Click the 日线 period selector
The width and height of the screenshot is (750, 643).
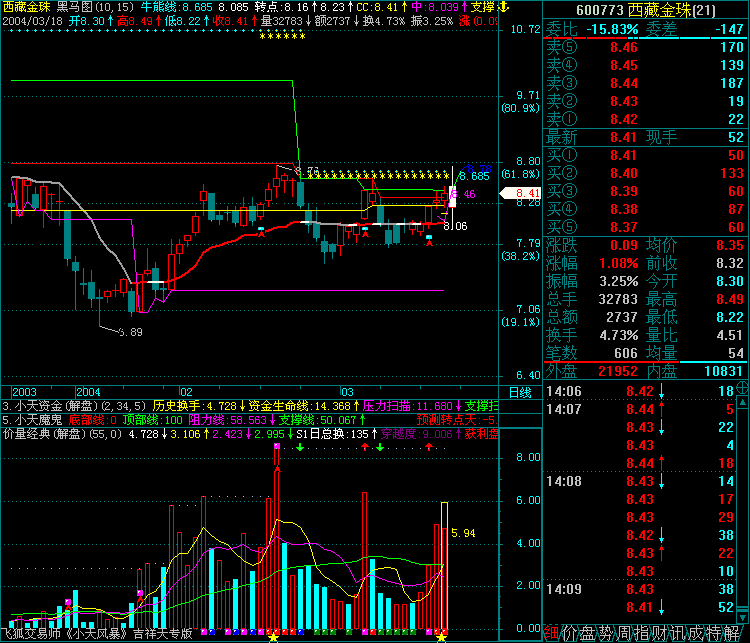[520, 392]
